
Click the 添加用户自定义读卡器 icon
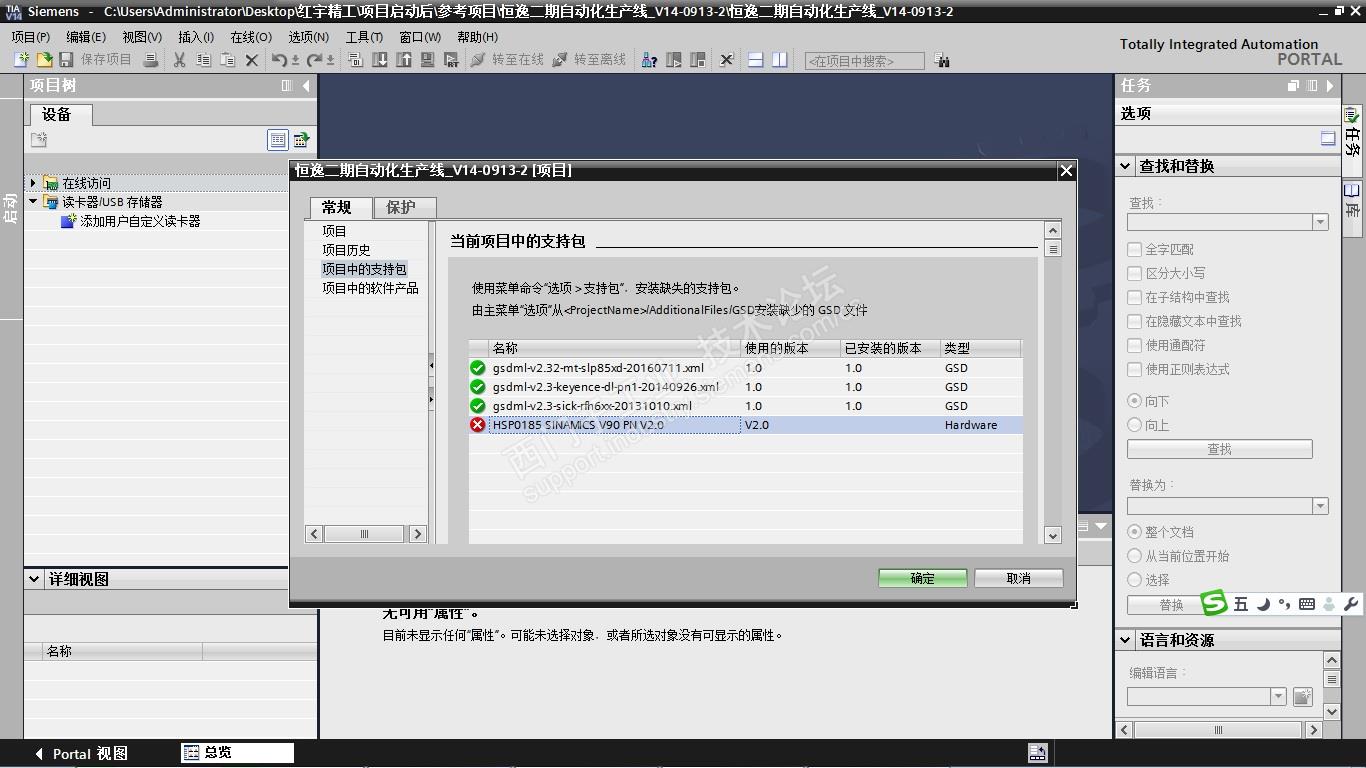click(69, 221)
